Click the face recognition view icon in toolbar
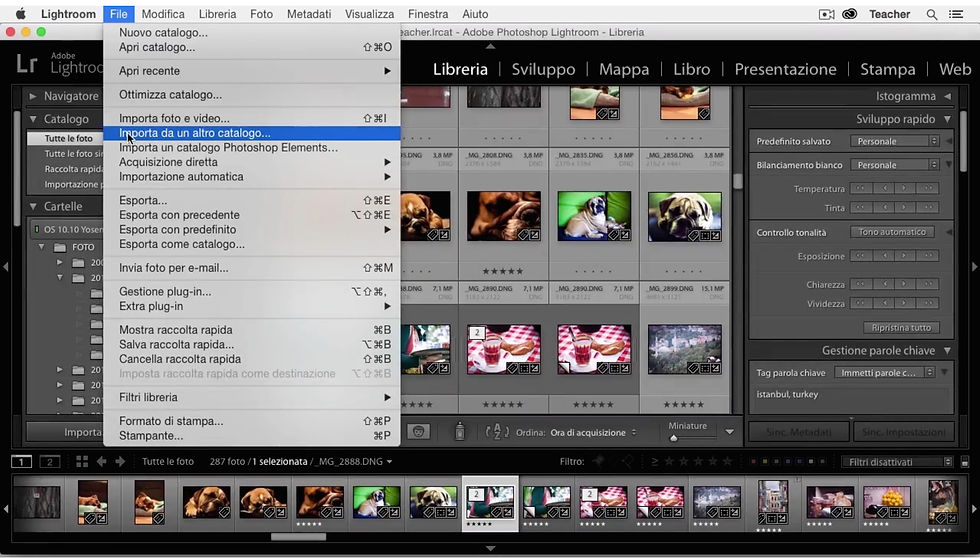 point(419,432)
